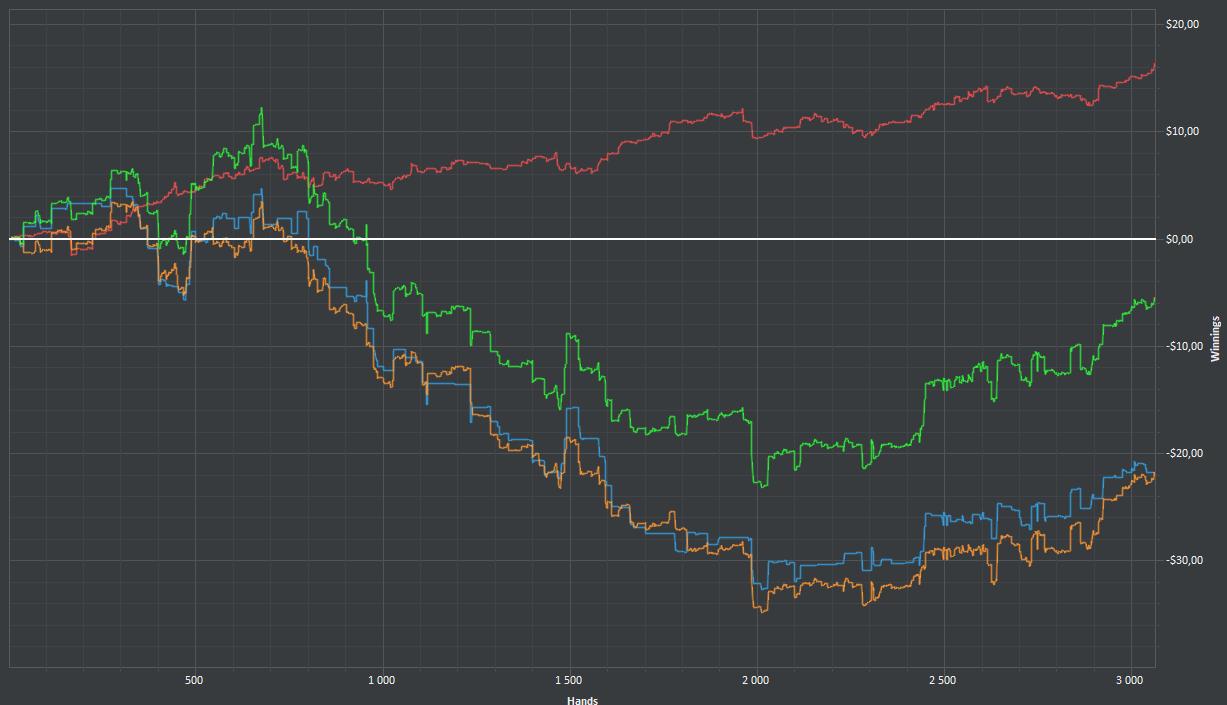Click the 1 000 hands tick label
Image resolution: width=1227 pixels, height=705 pixels.
click(x=381, y=680)
